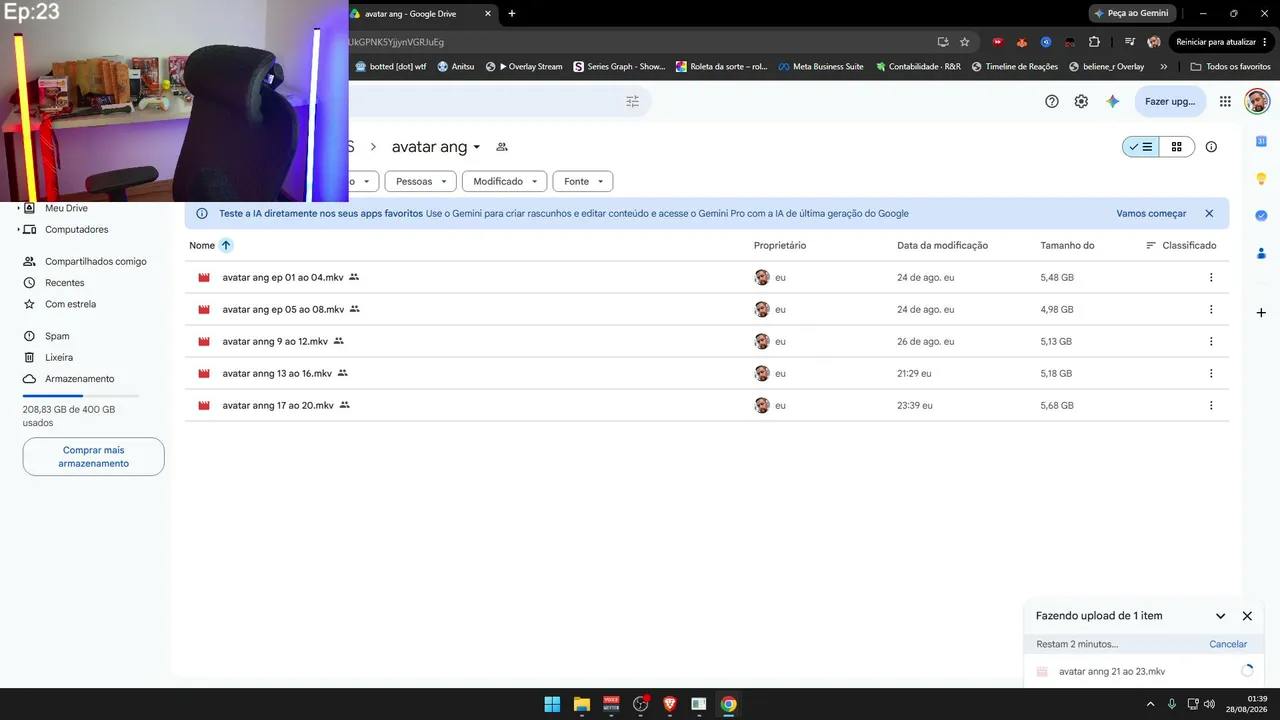The height and width of the screenshot is (720, 1280).
Task: Open a new browser tab
Action: click(x=512, y=13)
